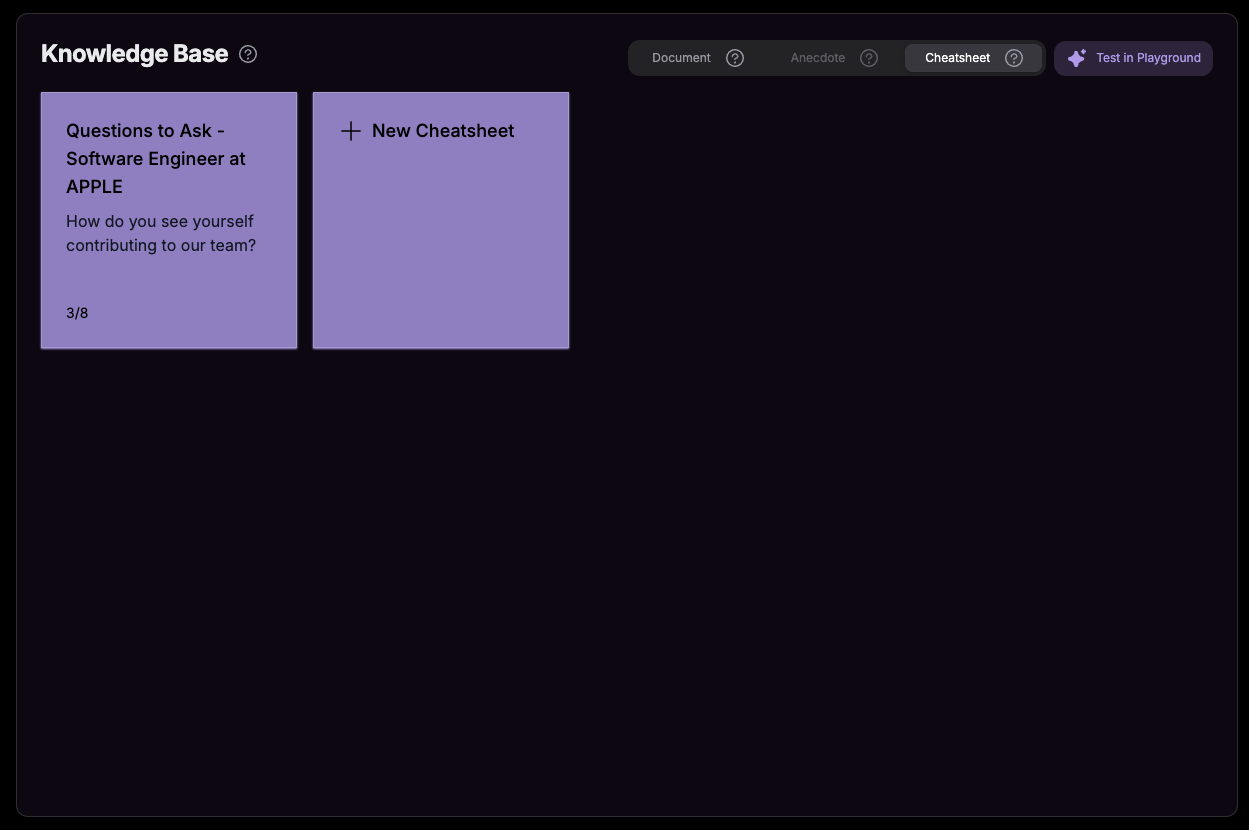The image size is (1249, 830).
Task: Click the Anecdote help circle icon
Action: 869,58
